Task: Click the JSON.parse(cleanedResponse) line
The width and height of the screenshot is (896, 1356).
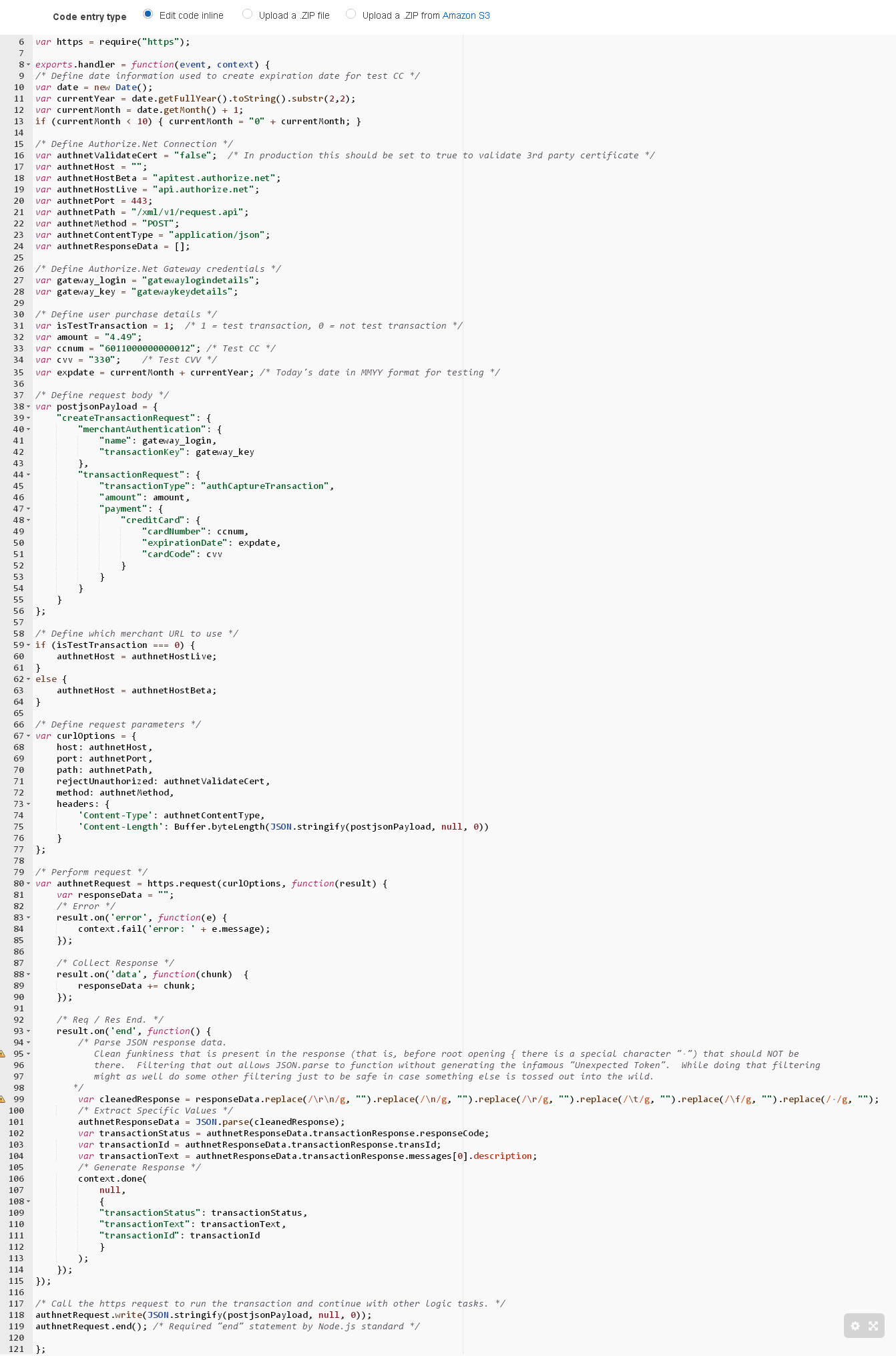Action: click(x=212, y=1122)
